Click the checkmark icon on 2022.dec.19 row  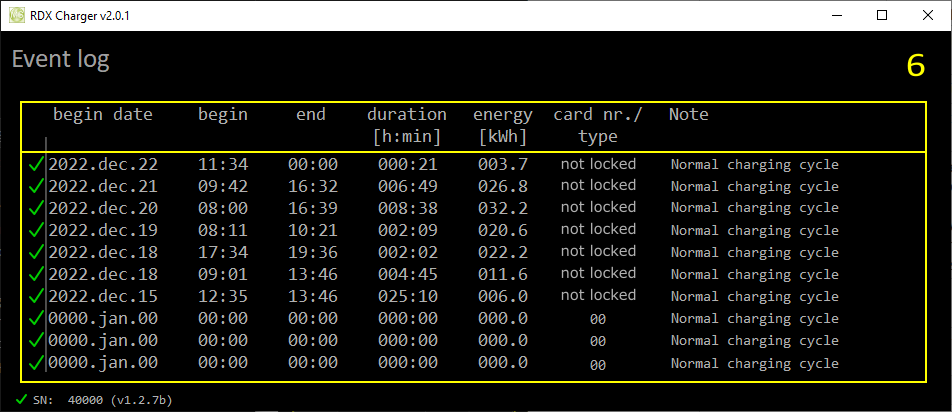point(36,230)
